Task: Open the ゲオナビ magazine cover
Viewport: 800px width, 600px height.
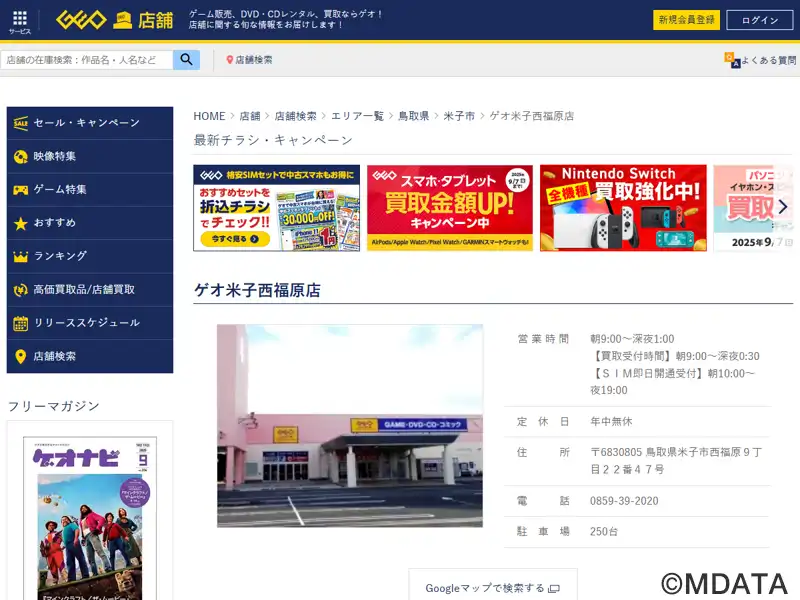Action: coord(90,518)
